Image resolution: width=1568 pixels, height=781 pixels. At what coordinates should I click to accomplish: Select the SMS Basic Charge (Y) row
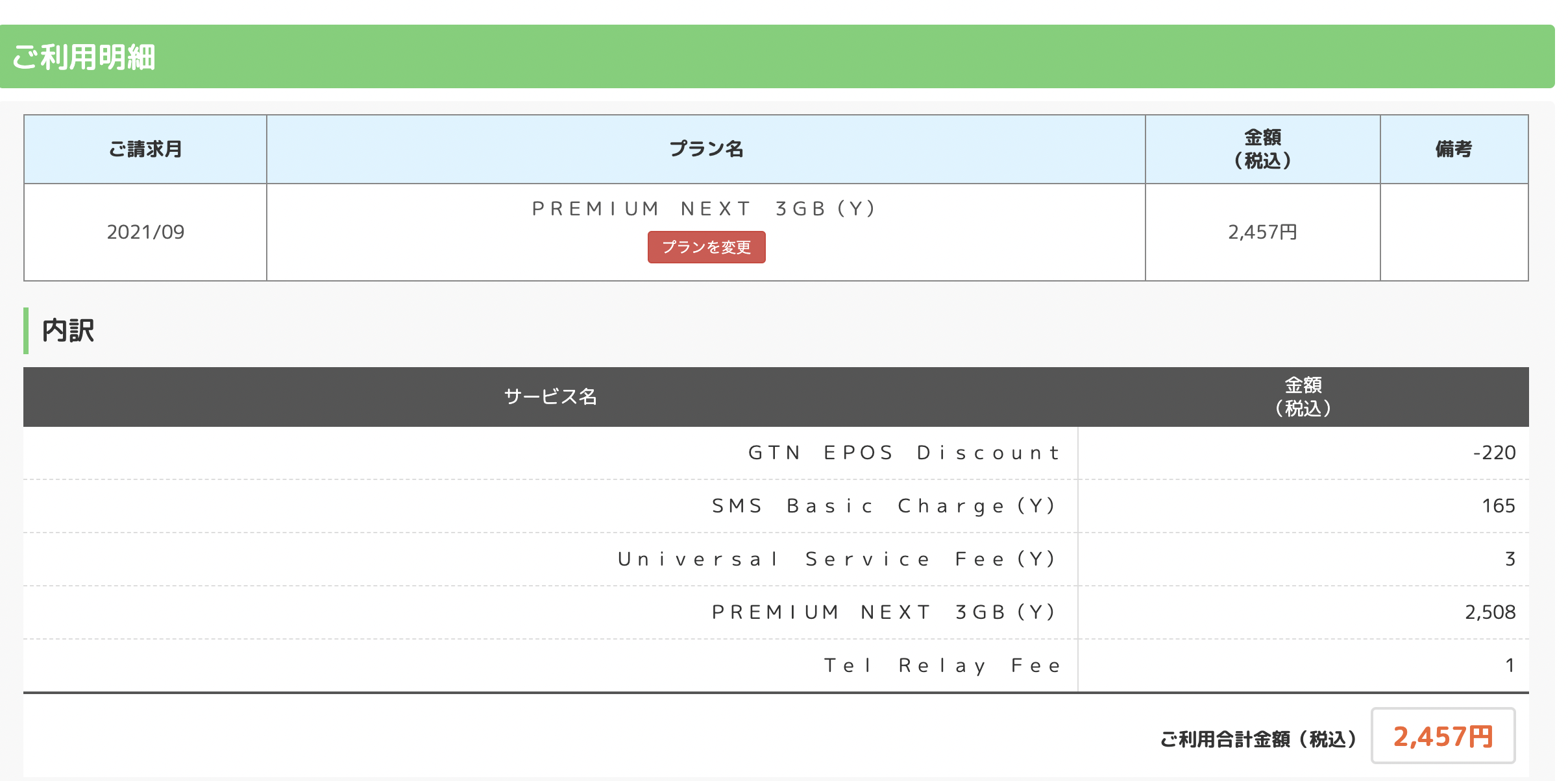coord(776,506)
